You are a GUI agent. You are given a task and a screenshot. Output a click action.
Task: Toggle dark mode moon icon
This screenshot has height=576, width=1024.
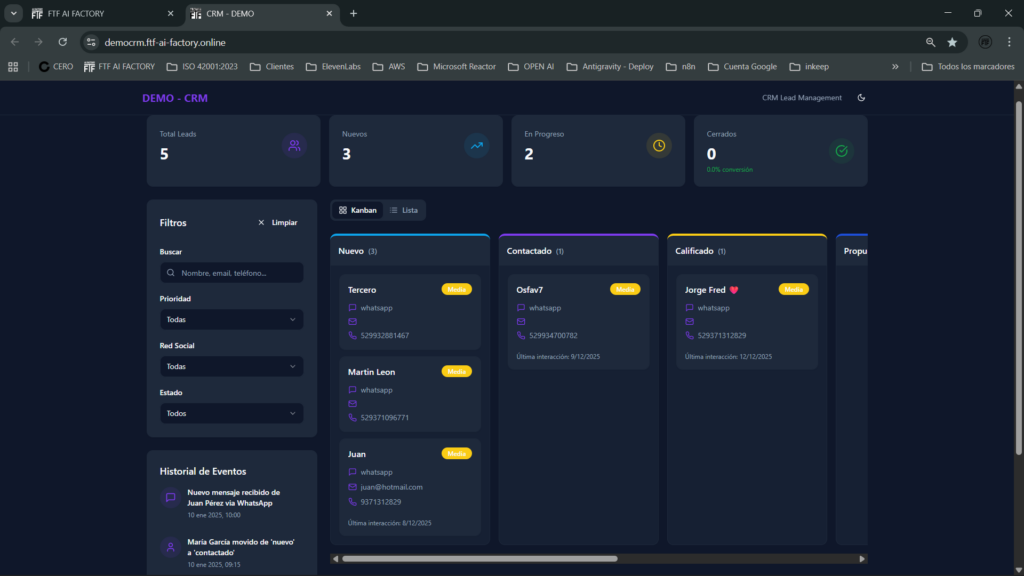[861, 98]
